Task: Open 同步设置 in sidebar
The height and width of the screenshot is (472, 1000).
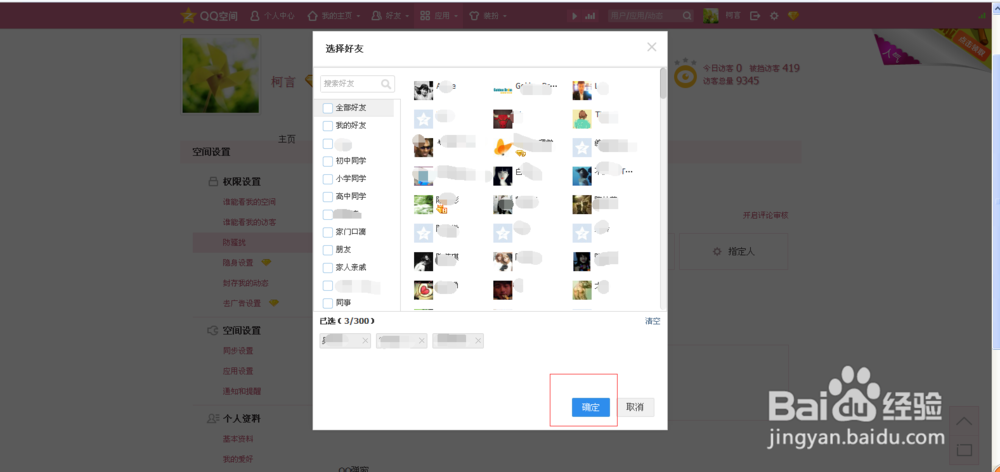Action: pos(238,351)
